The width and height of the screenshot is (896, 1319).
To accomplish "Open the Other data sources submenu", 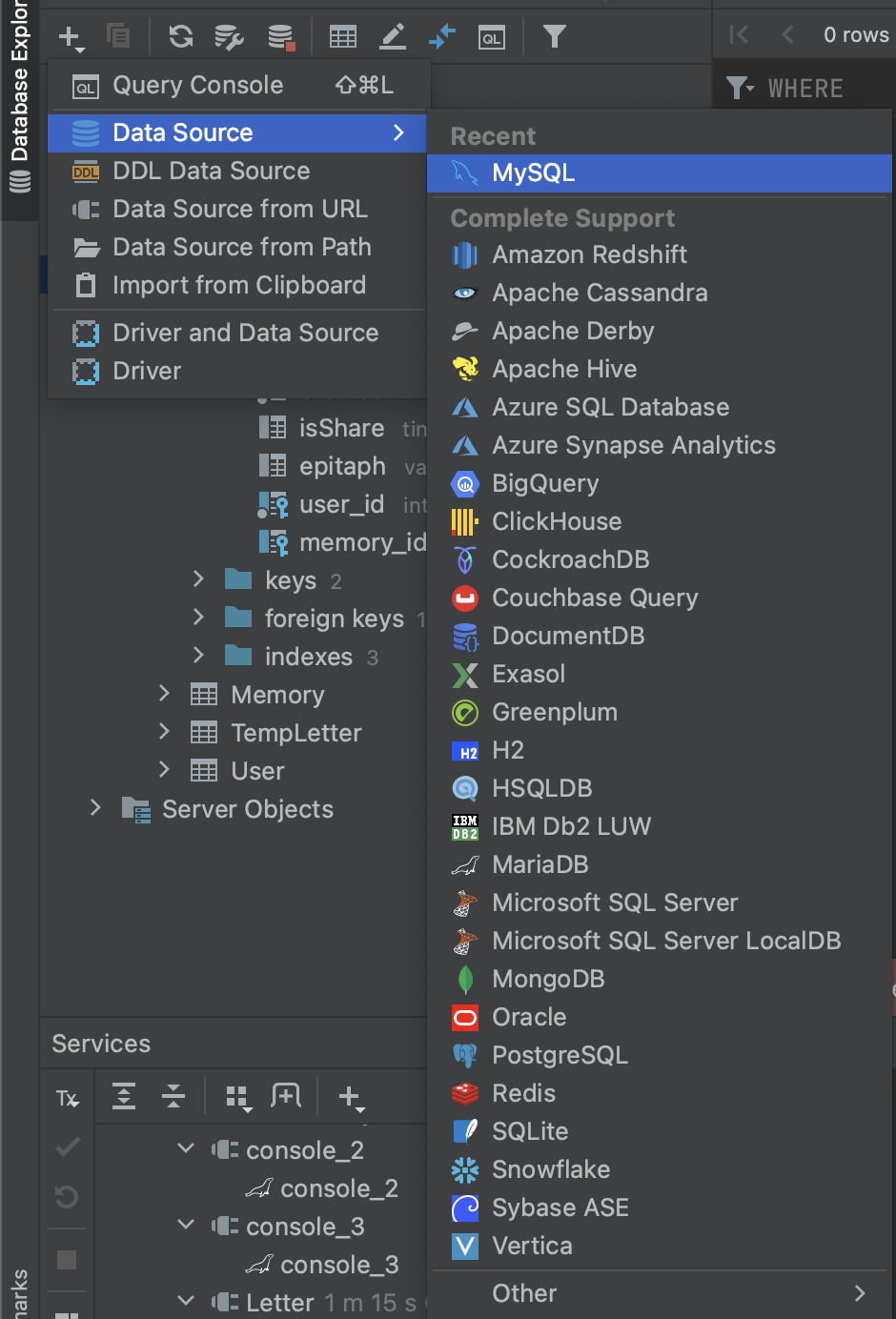I will [660, 1293].
